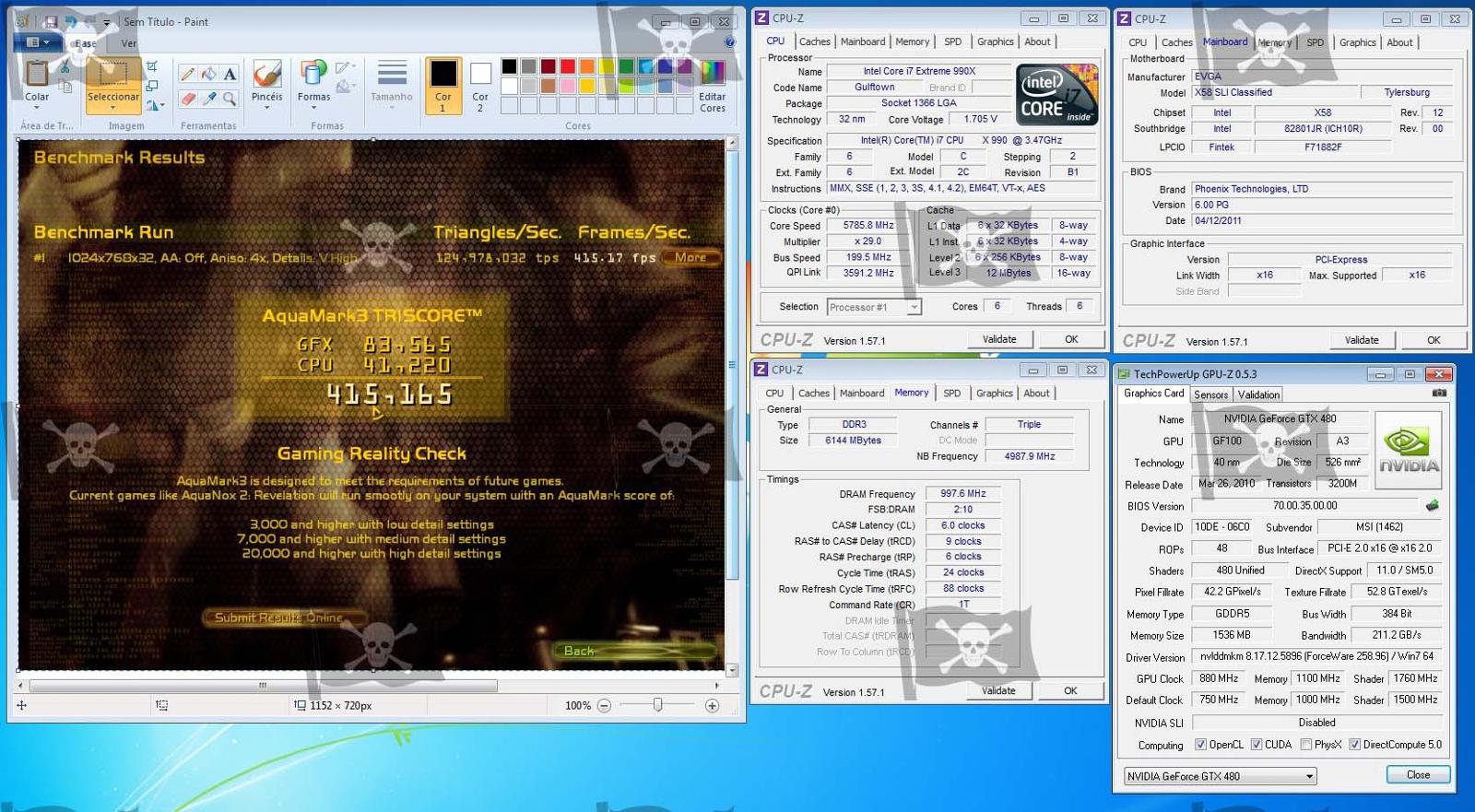Viewport: 1475px width, 812px height.
Task: Click the Editar Cores rainbow icon
Action: point(713,74)
